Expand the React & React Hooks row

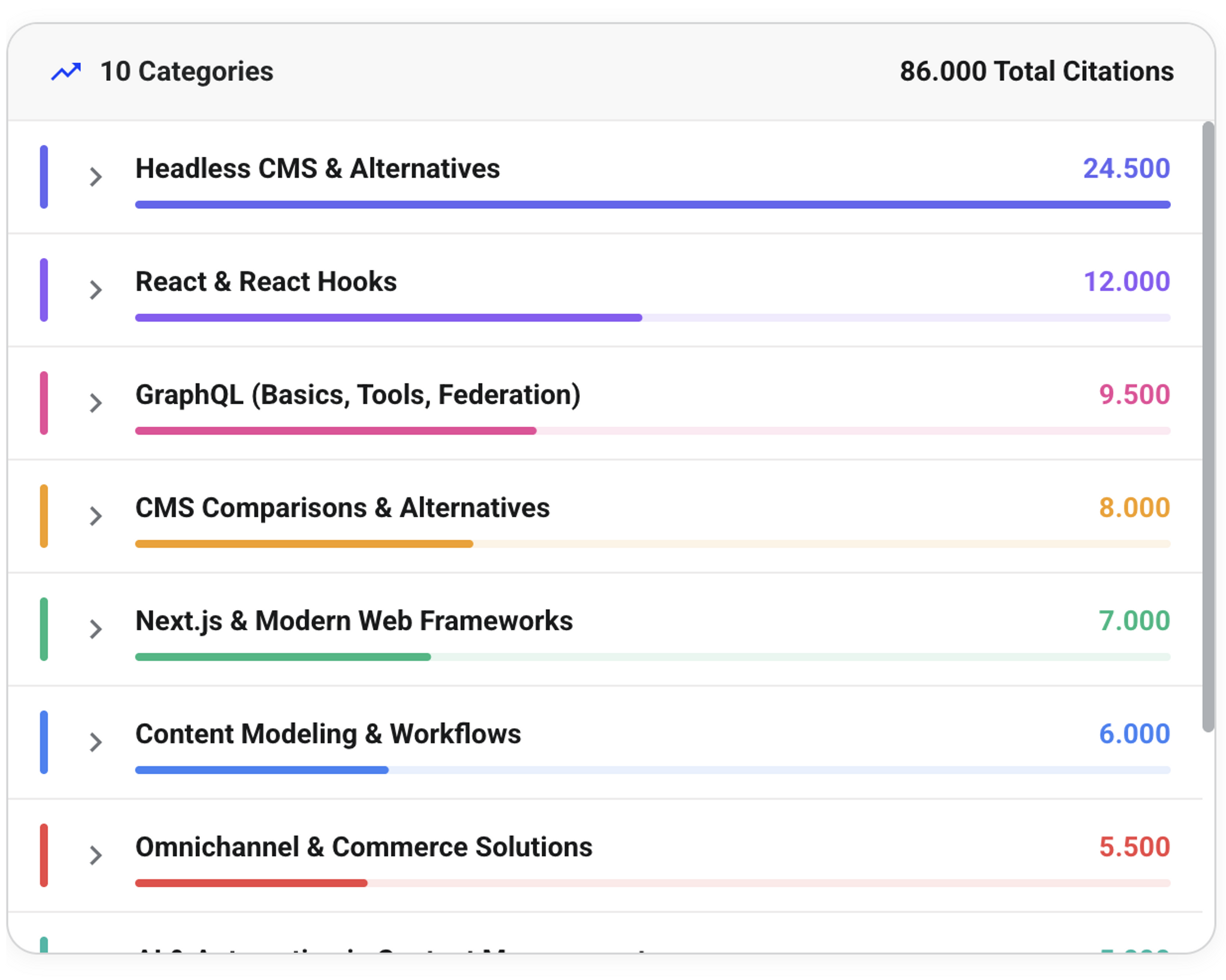96,289
